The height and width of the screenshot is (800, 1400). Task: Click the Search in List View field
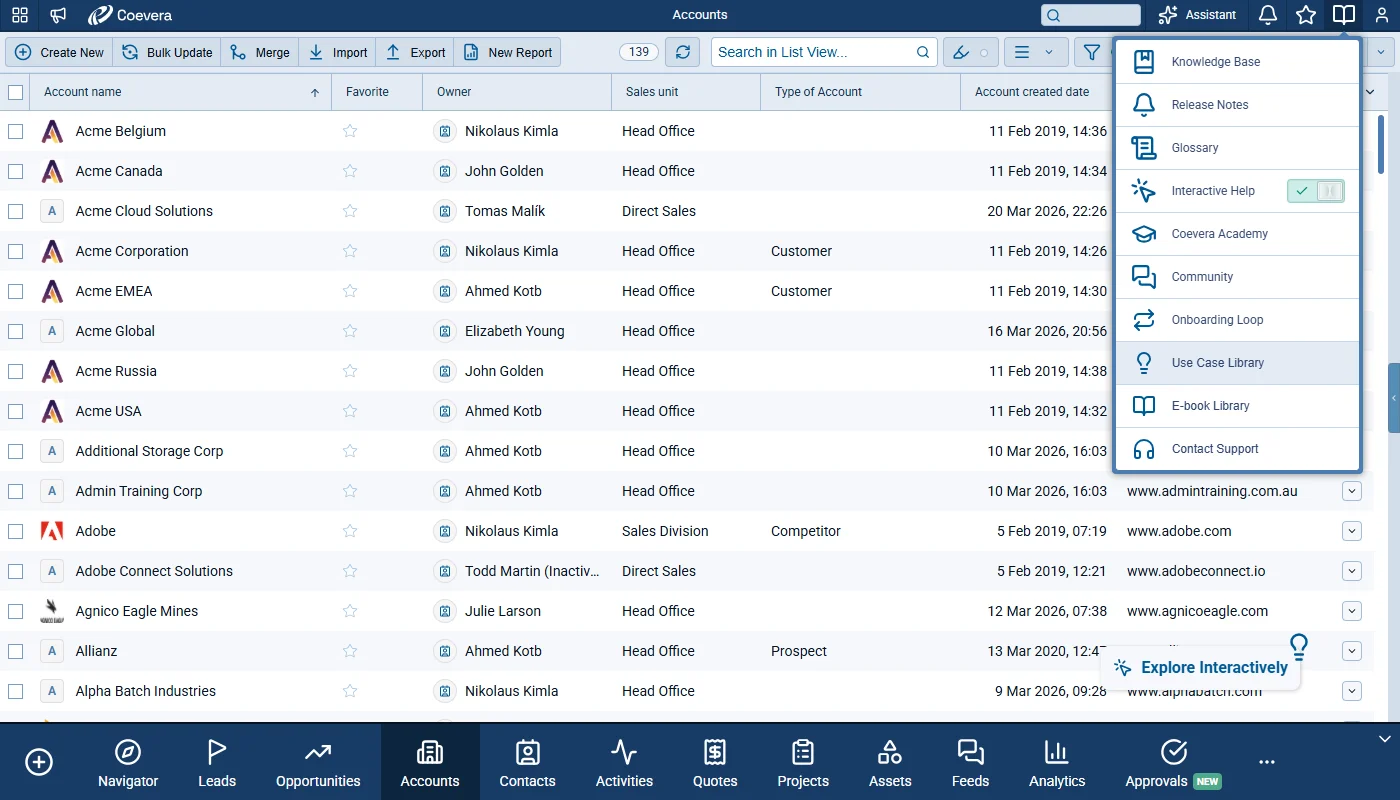coord(824,52)
